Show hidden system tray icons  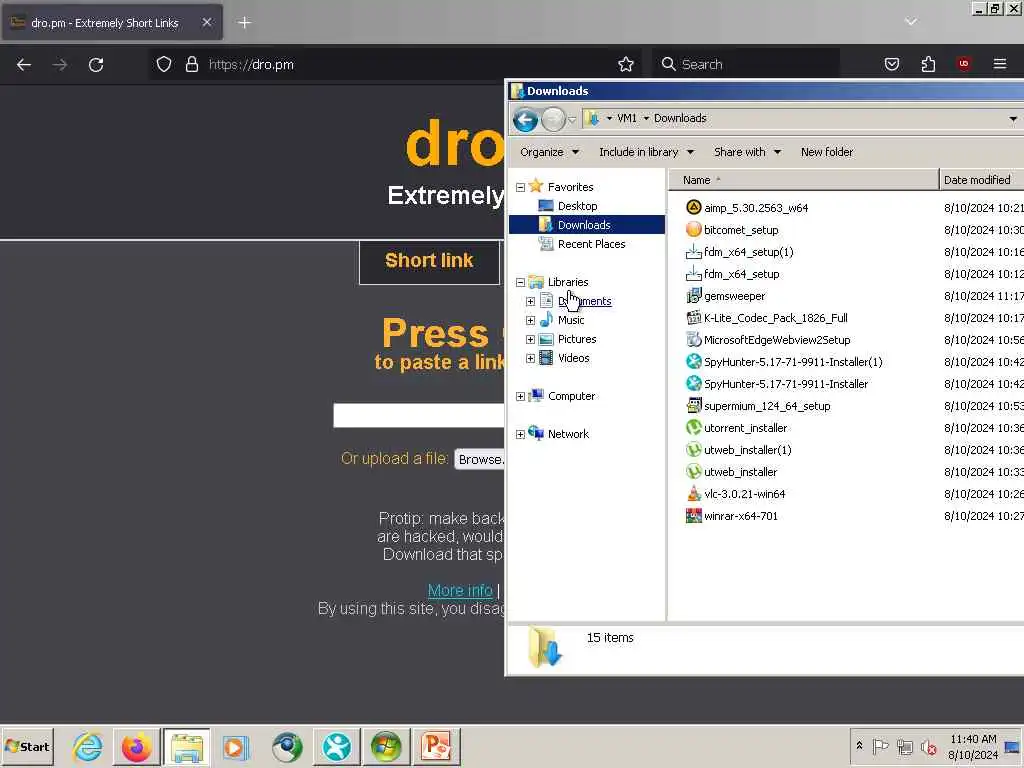click(859, 746)
